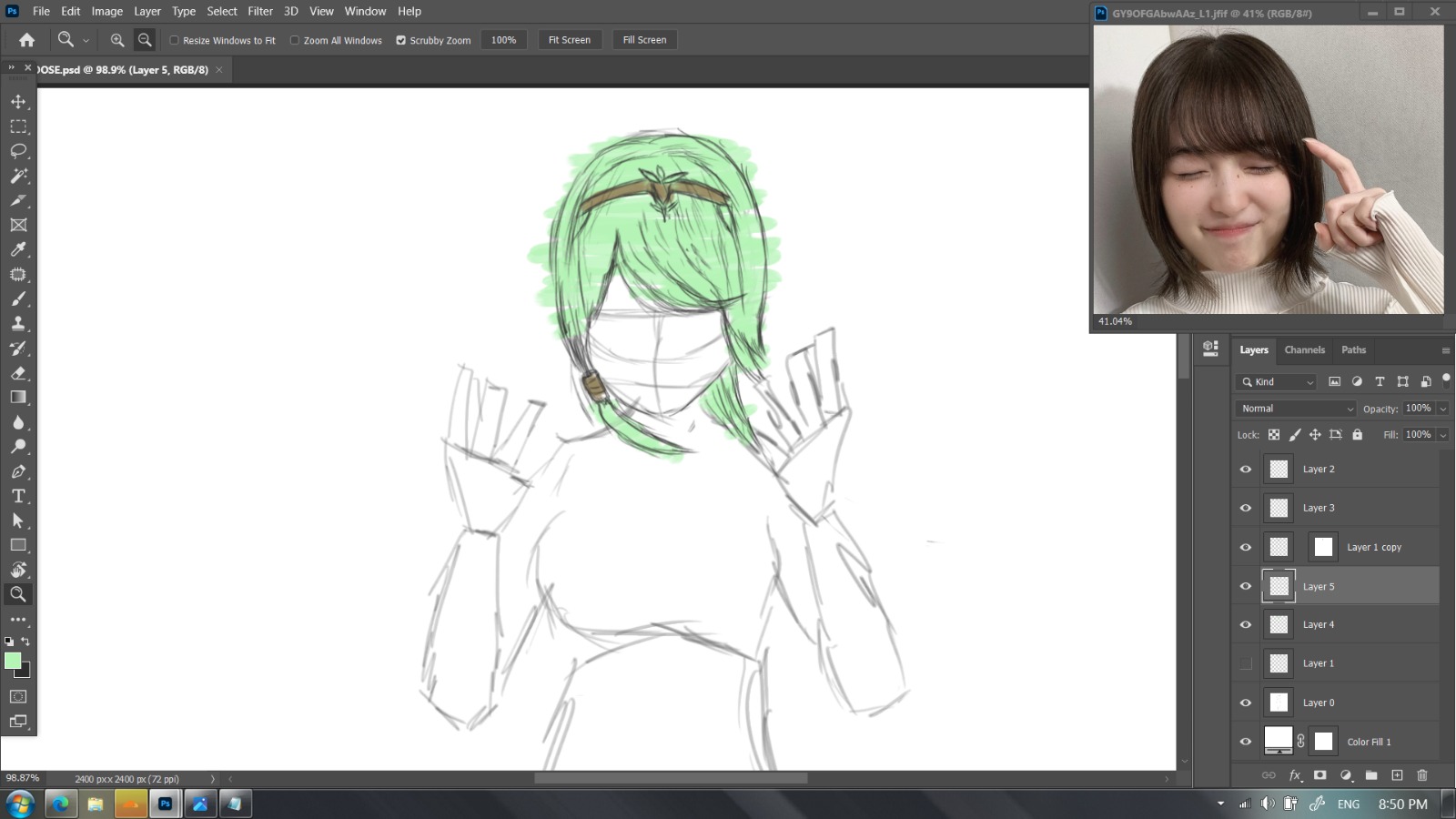The height and width of the screenshot is (819, 1456).
Task: Select the Horizontal Type tool
Action: 18,496
